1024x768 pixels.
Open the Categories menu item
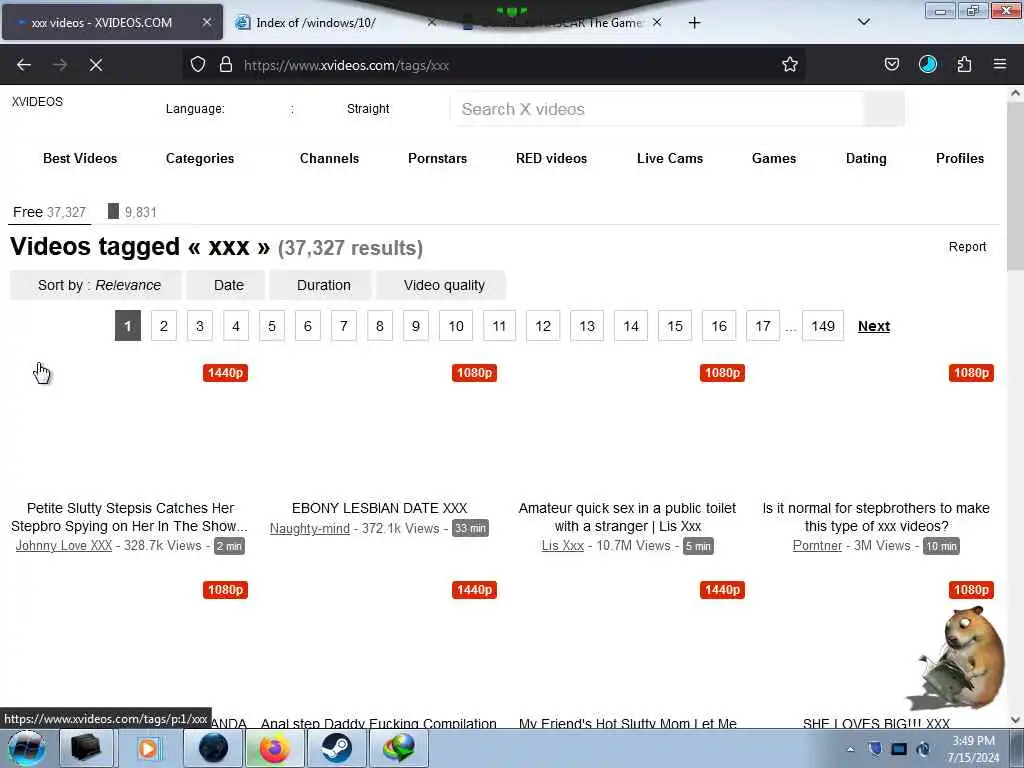tap(200, 158)
